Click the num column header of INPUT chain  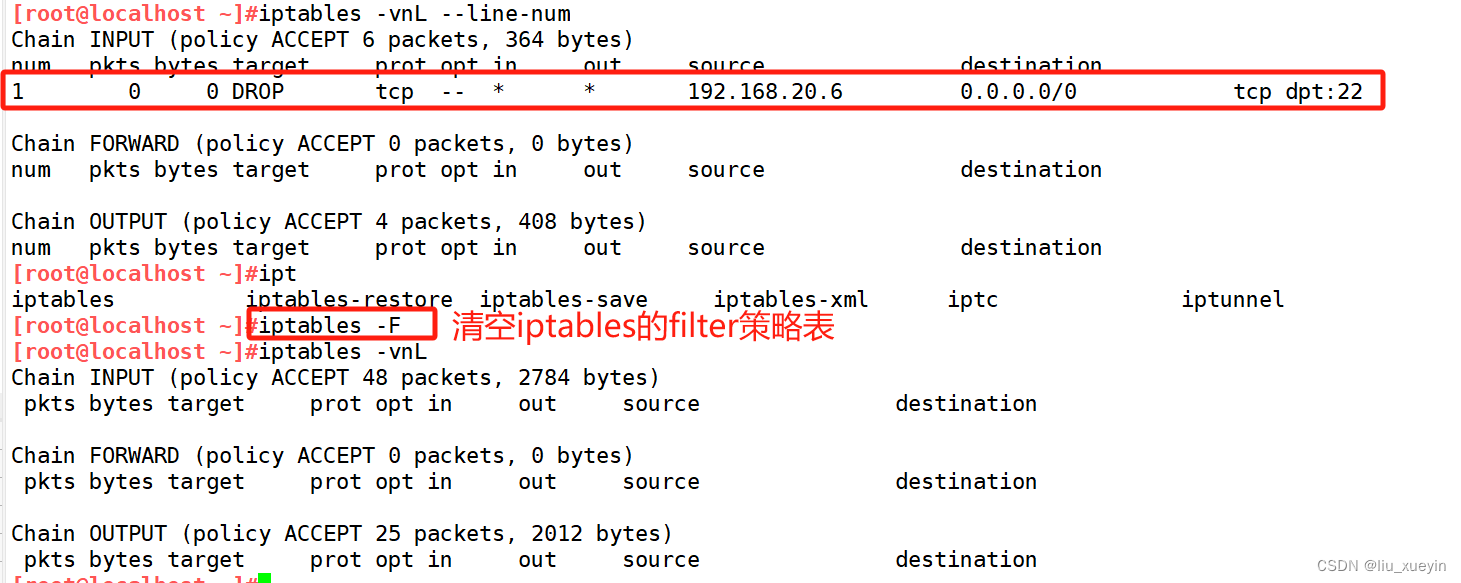pos(31,64)
